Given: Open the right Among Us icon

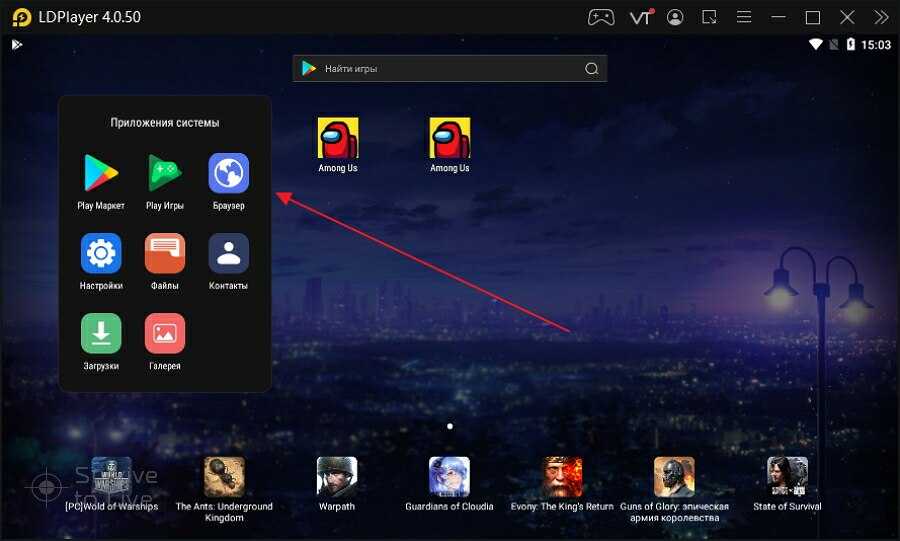Looking at the screenshot, I should tap(450, 138).
